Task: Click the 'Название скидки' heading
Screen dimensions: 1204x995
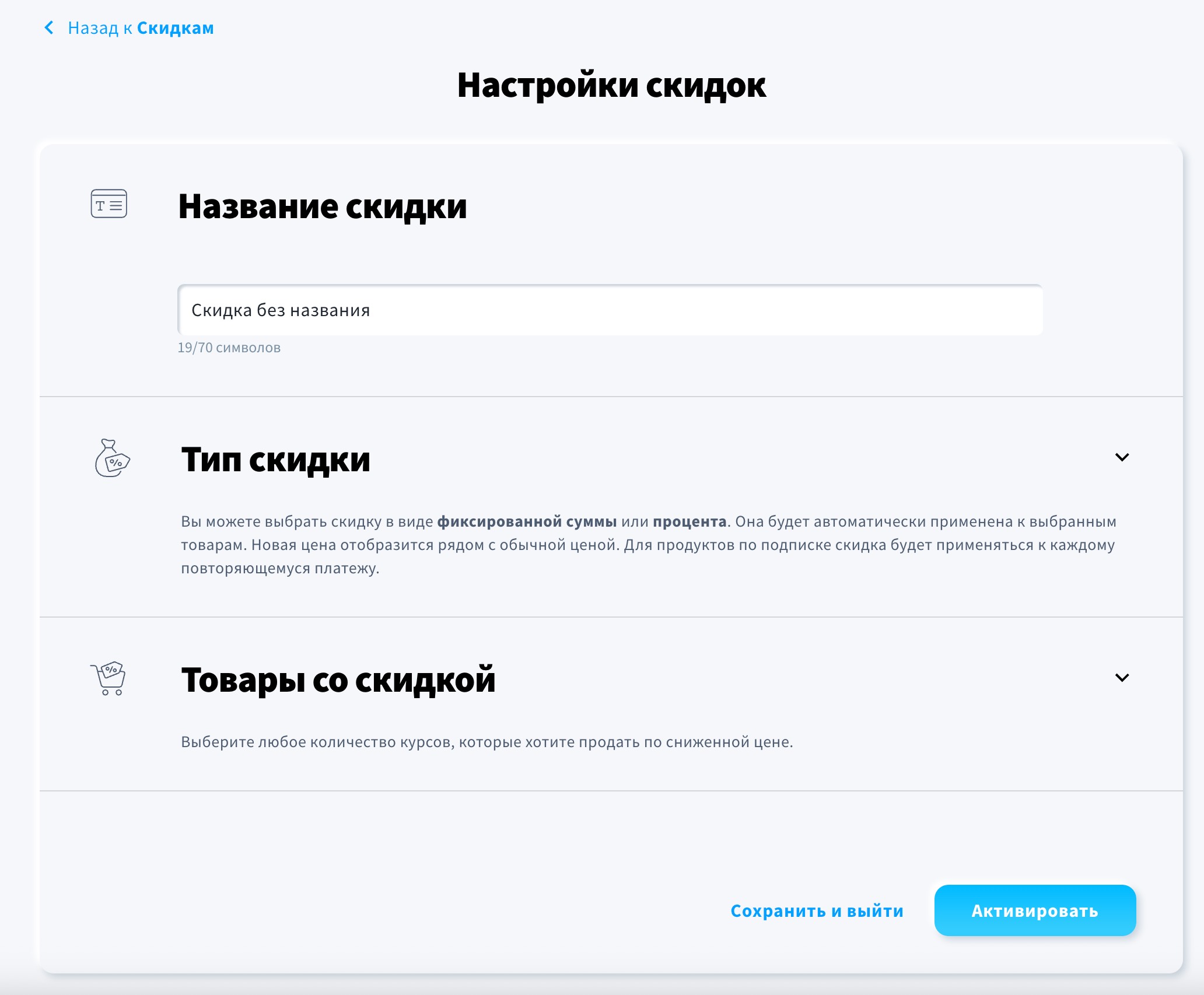Action: coord(322,206)
